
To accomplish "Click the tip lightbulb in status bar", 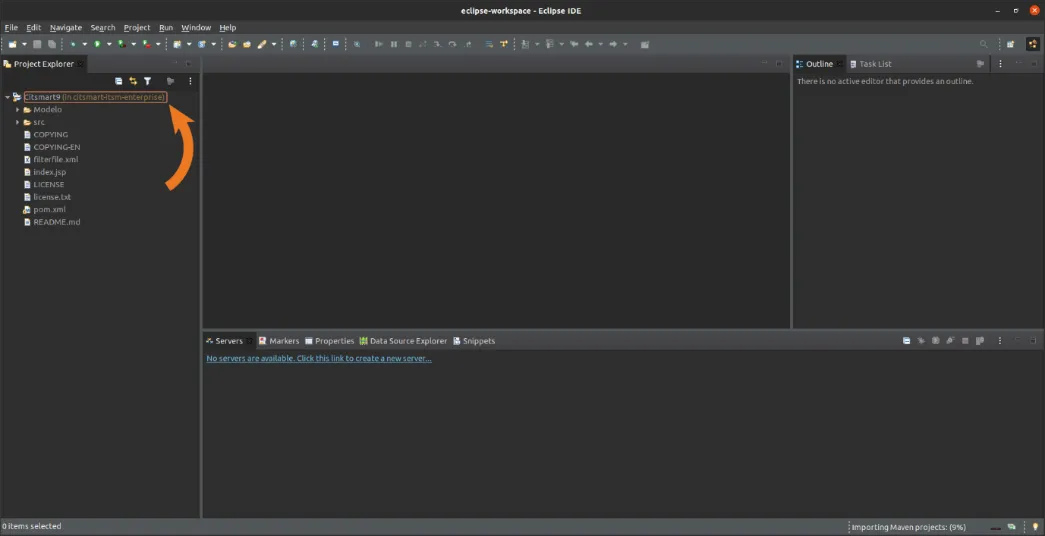I will coord(1035,527).
